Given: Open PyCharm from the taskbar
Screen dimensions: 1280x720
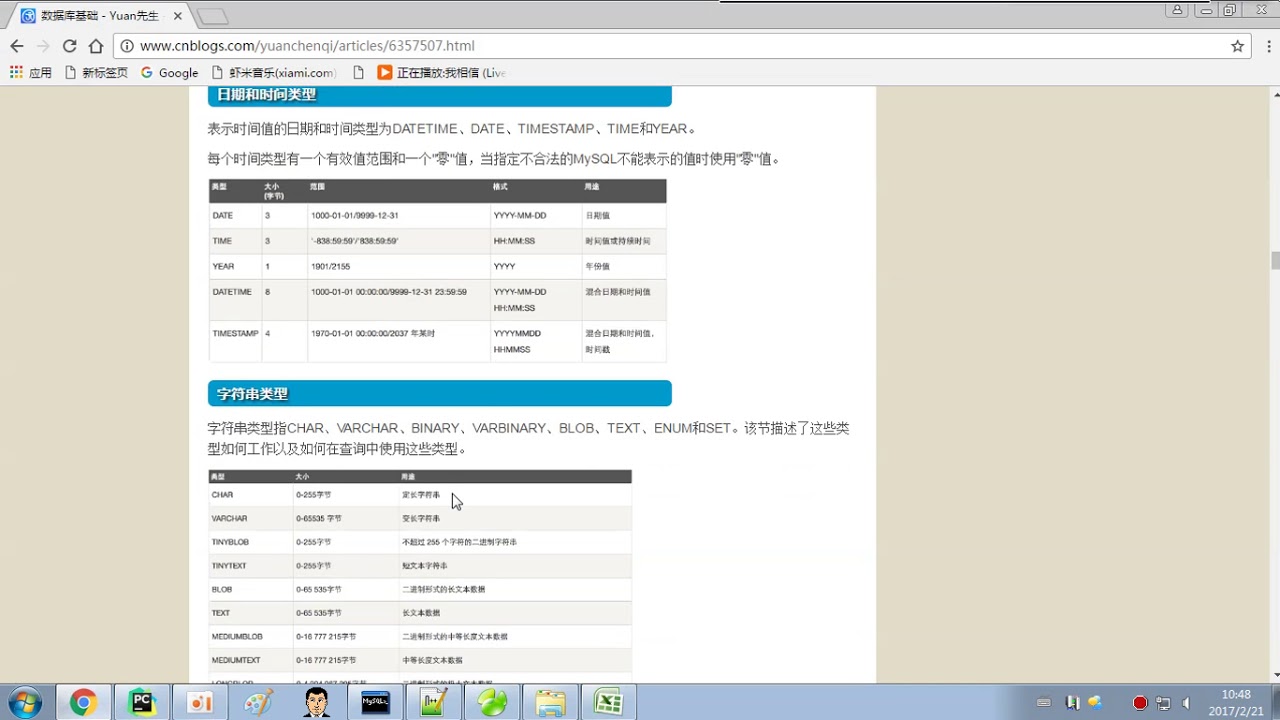Looking at the screenshot, I should click(142, 703).
